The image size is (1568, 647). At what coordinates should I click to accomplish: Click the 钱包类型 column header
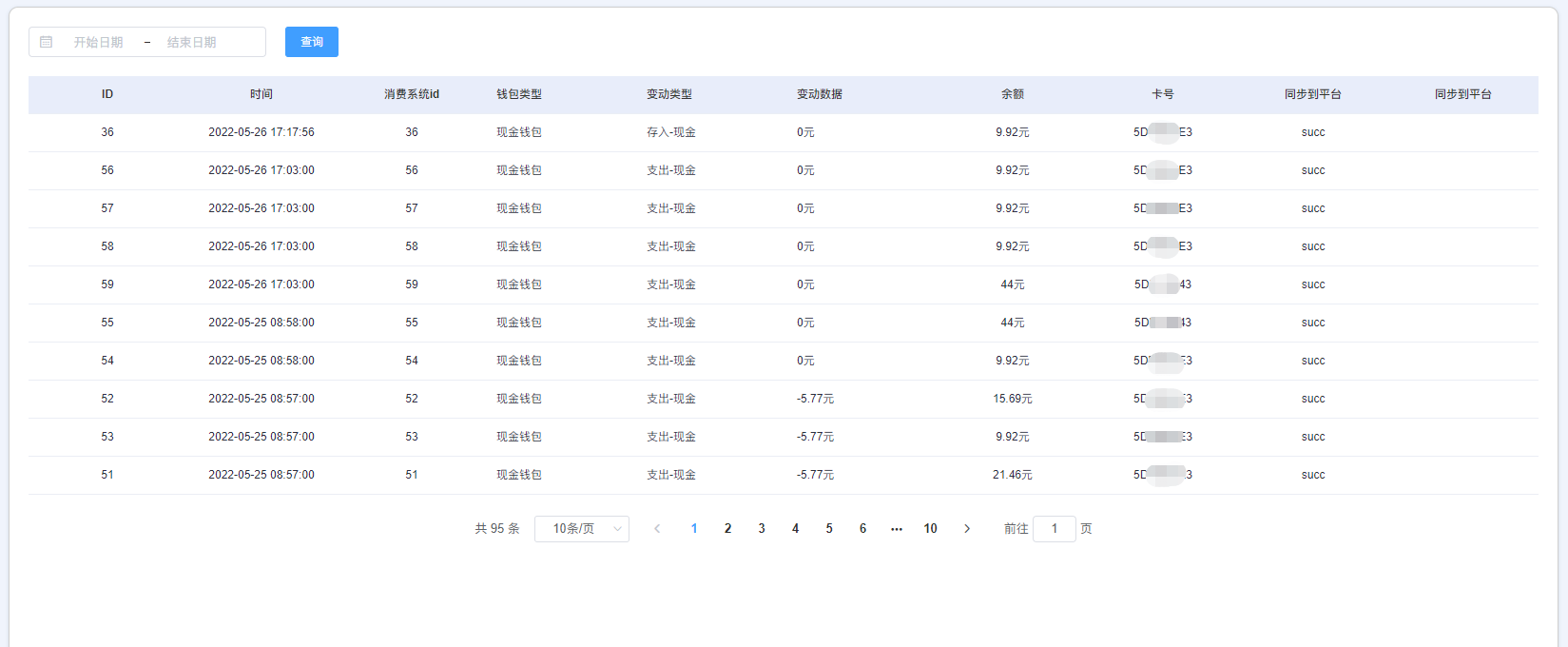[x=519, y=94]
